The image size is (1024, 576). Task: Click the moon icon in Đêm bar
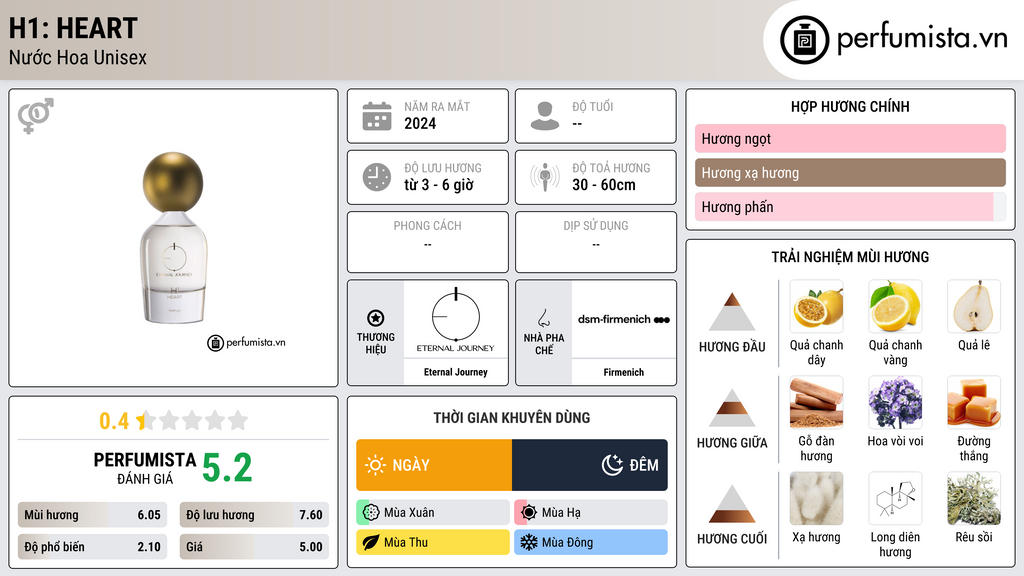pos(612,465)
